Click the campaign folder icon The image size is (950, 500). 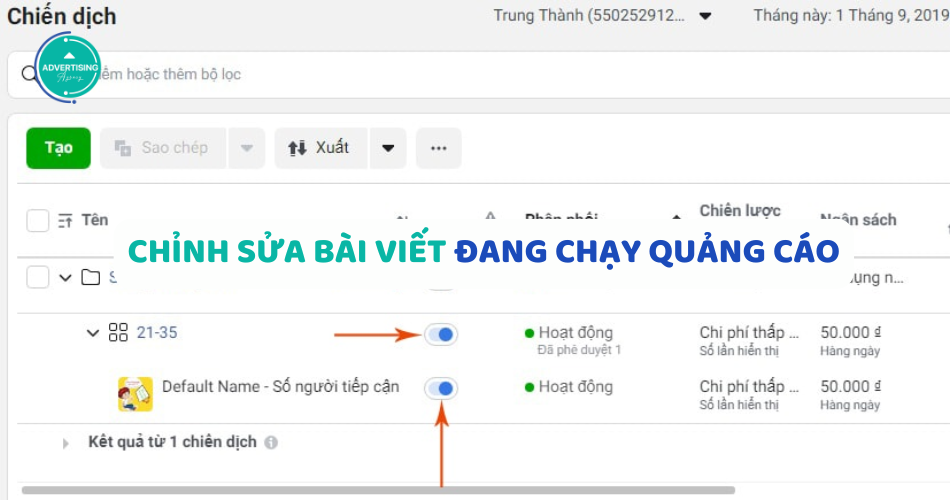click(91, 278)
